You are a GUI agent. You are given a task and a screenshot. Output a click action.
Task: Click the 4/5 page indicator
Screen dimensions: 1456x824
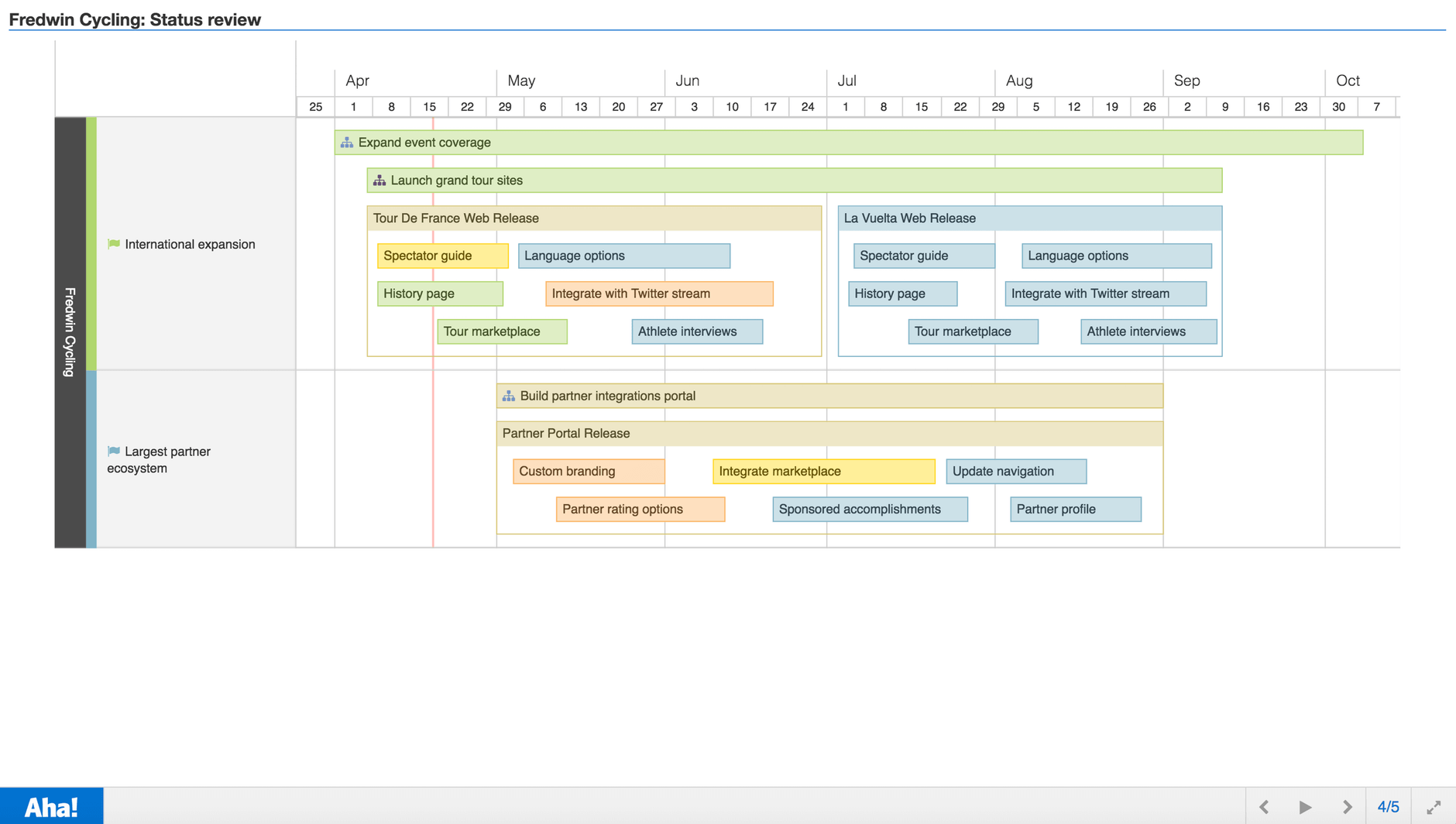coord(1389,805)
